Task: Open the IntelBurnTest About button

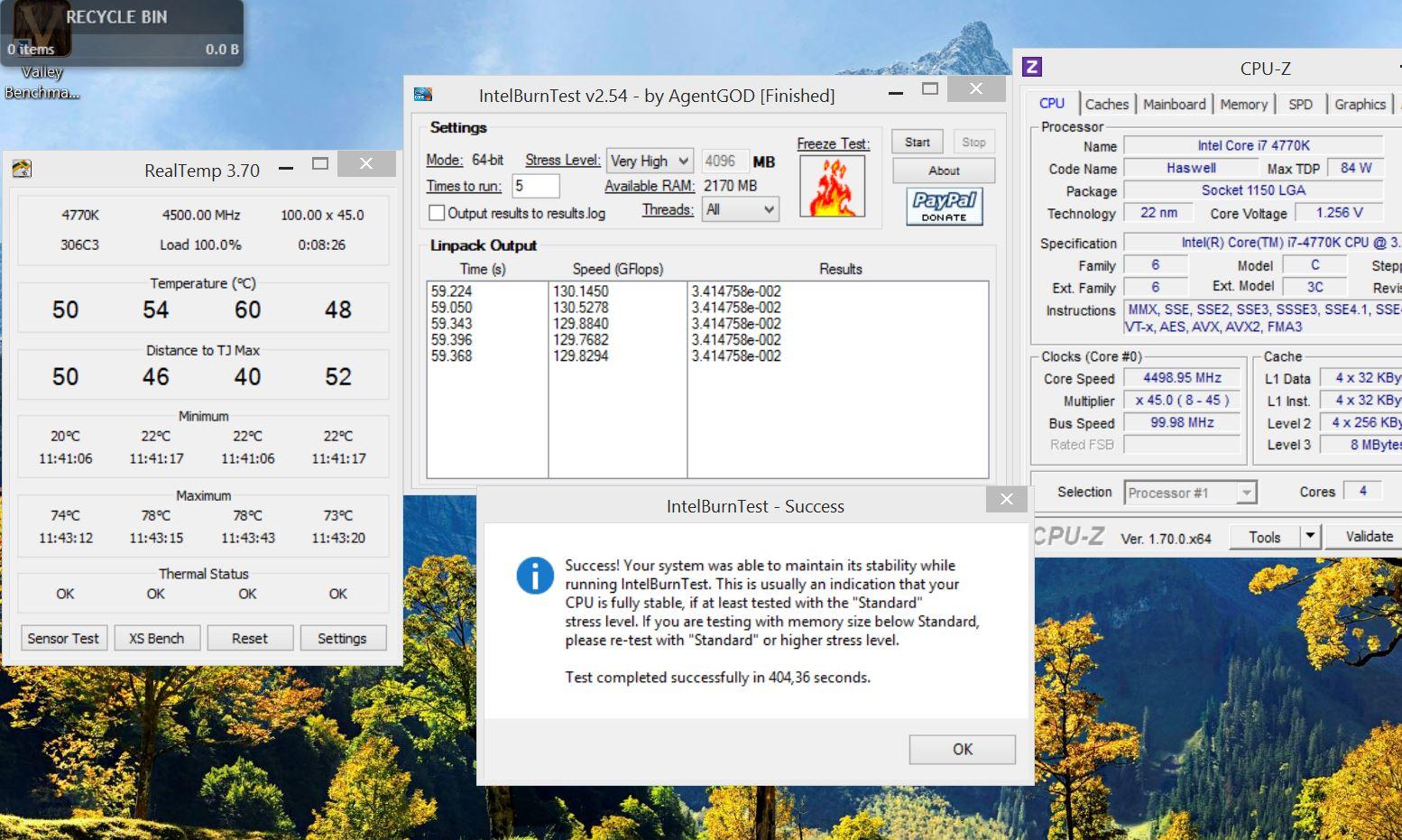Action: 944,171
